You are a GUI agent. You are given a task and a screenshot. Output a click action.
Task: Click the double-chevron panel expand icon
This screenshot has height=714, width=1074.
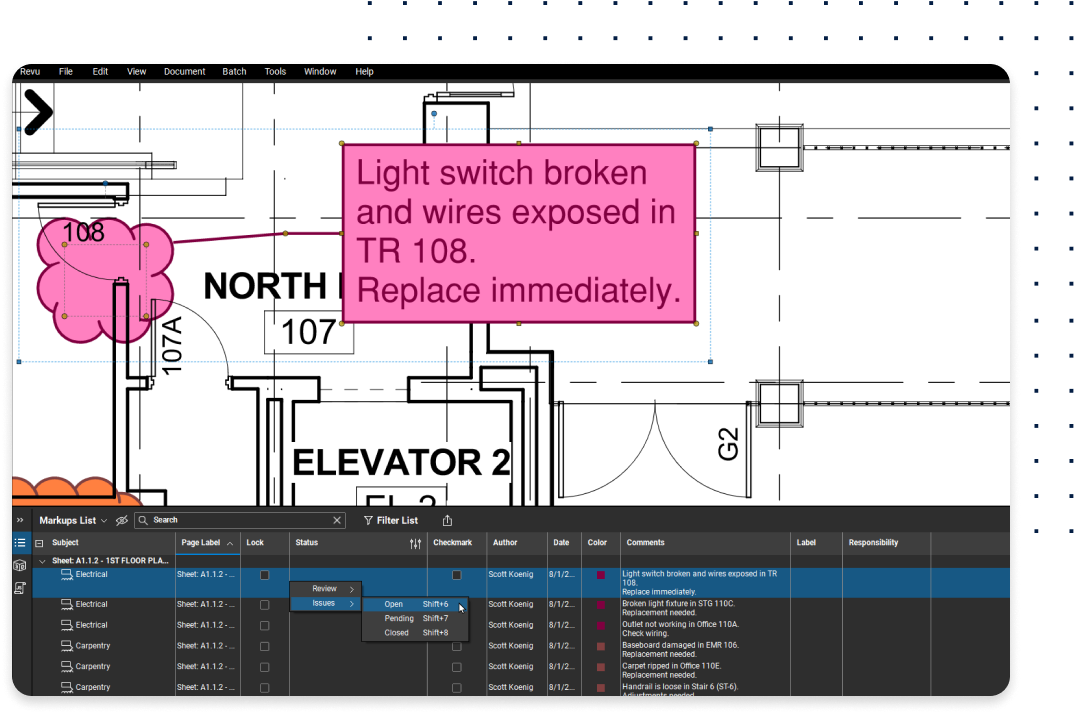click(x=20, y=520)
